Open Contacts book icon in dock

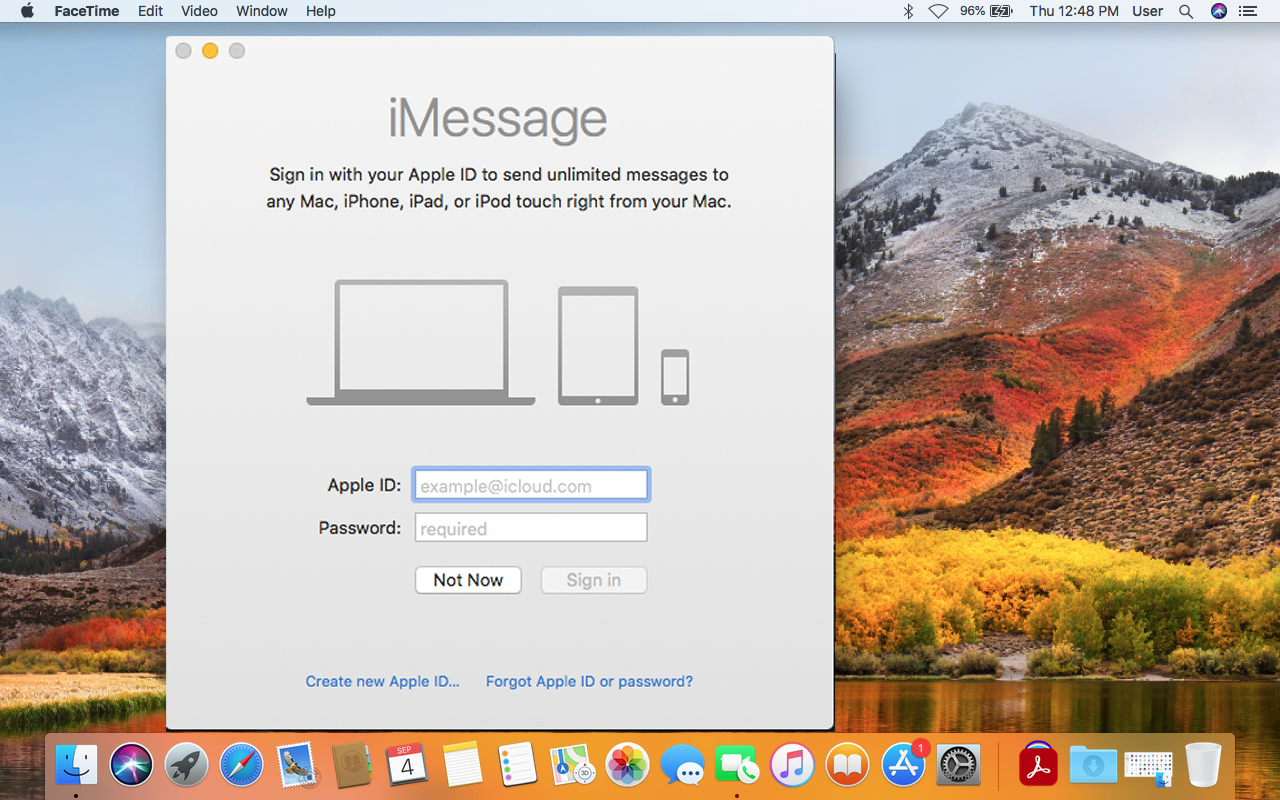[352, 766]
